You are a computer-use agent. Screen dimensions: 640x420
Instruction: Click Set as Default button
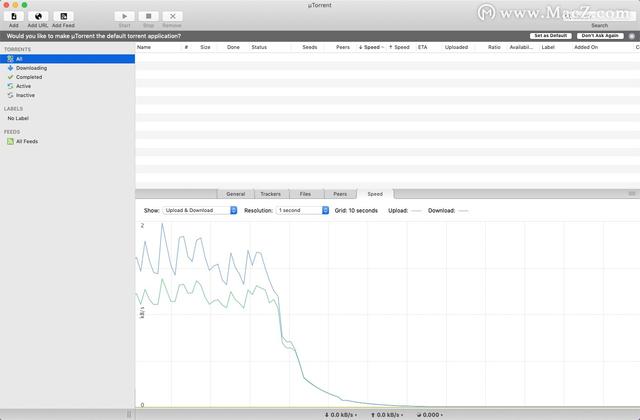point(551,36)
